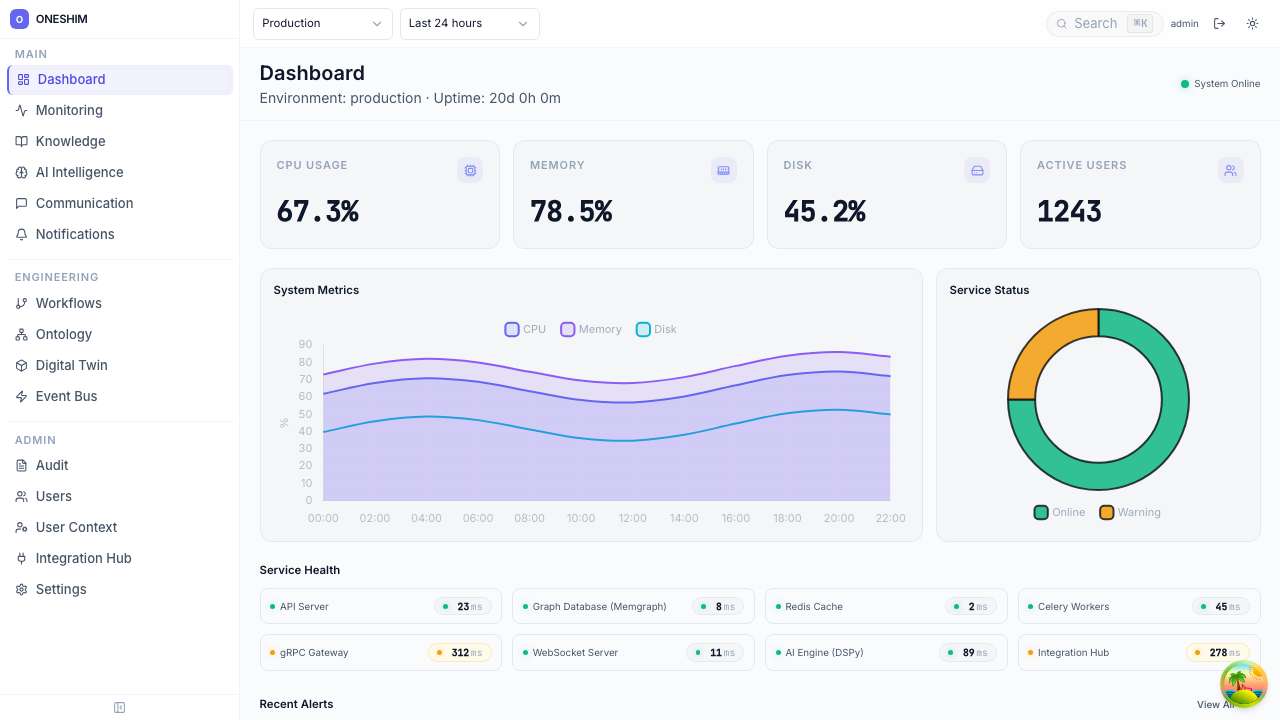
Task: Open the CPU usage card's processor icon
Action: click(470, 170)
